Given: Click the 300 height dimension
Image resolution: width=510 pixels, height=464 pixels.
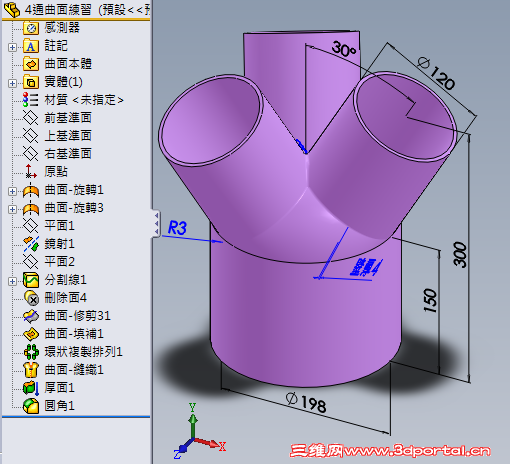Looking at the screenshot, I should tap(460, 255).
